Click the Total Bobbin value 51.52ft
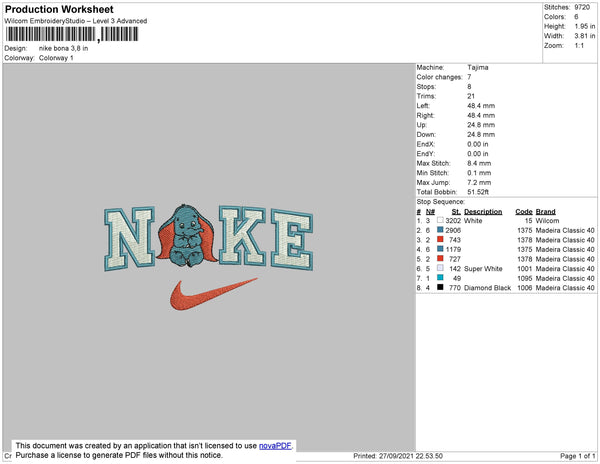 (478, 192)
